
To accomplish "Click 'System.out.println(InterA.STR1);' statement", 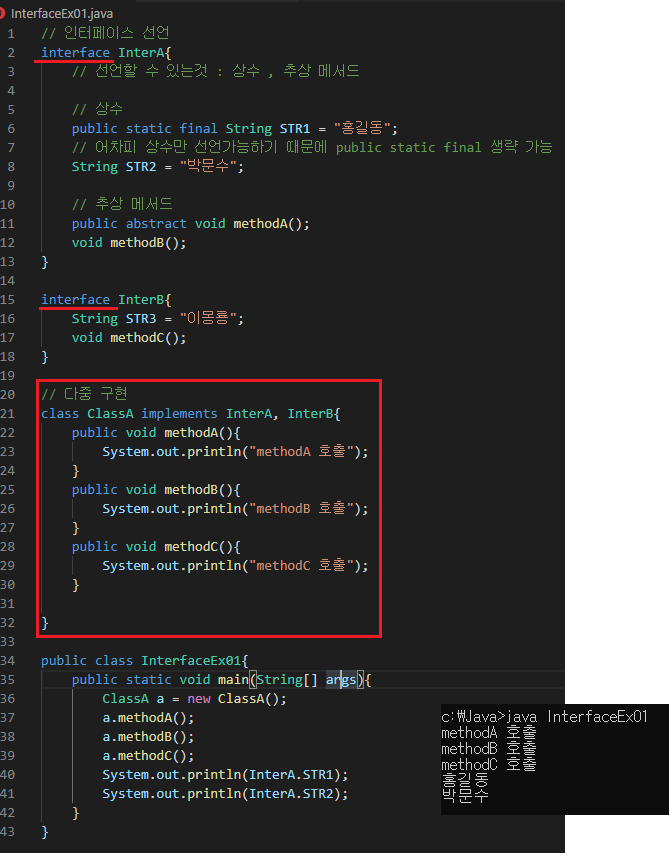I will click(225, 774).
